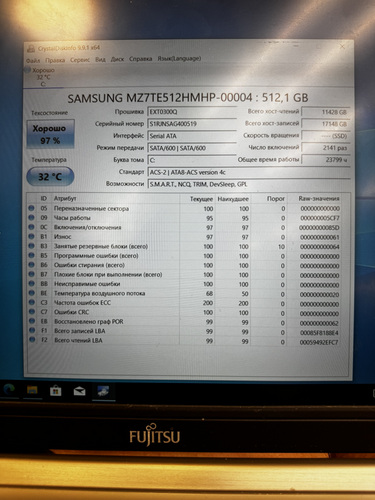This screenshot has height=500, width=375.
Task: Click the Серийный номер field value
Action: (x=192, y=124)
